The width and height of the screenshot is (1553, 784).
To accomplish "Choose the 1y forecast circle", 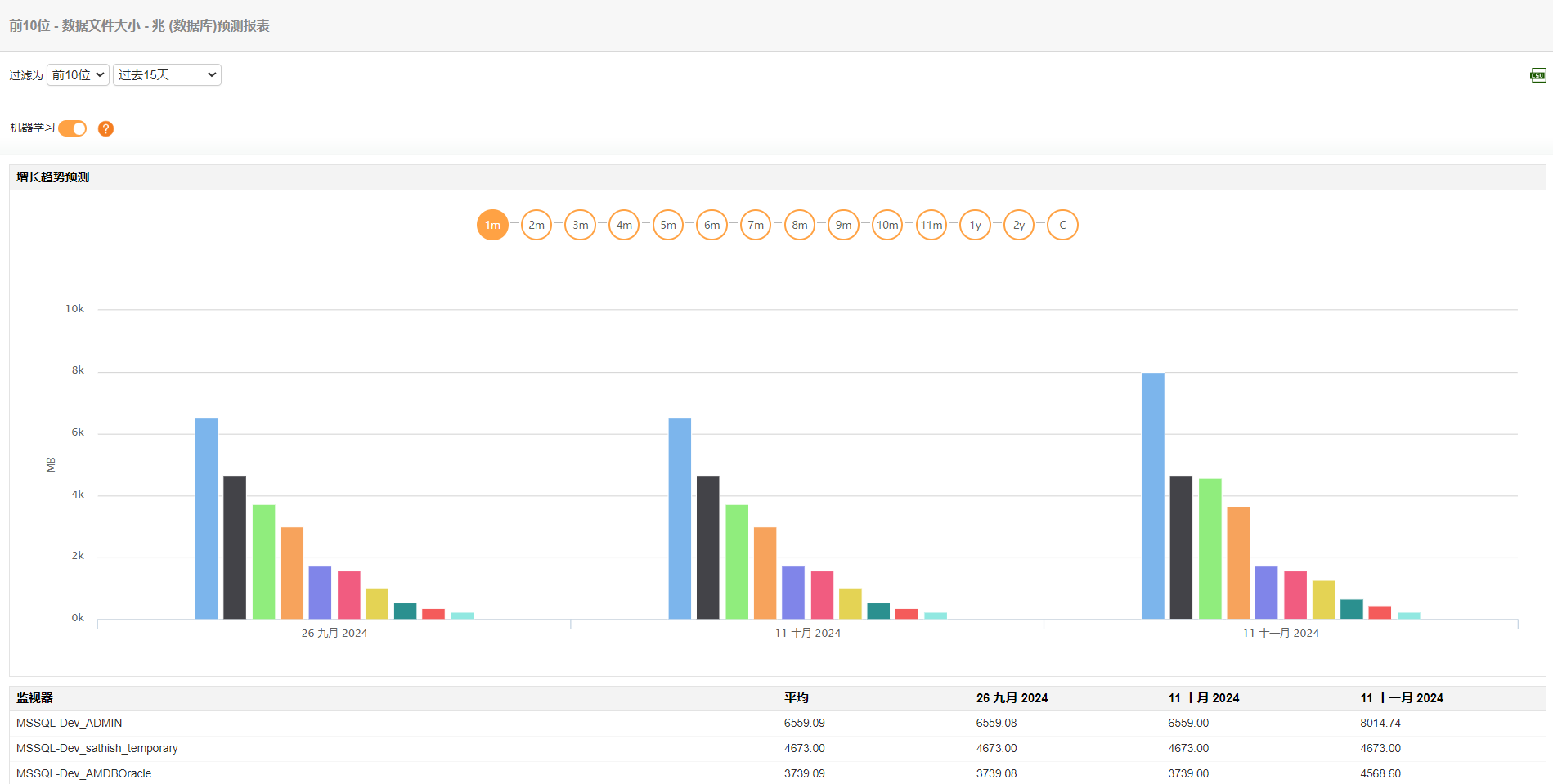I will (975, 225).
